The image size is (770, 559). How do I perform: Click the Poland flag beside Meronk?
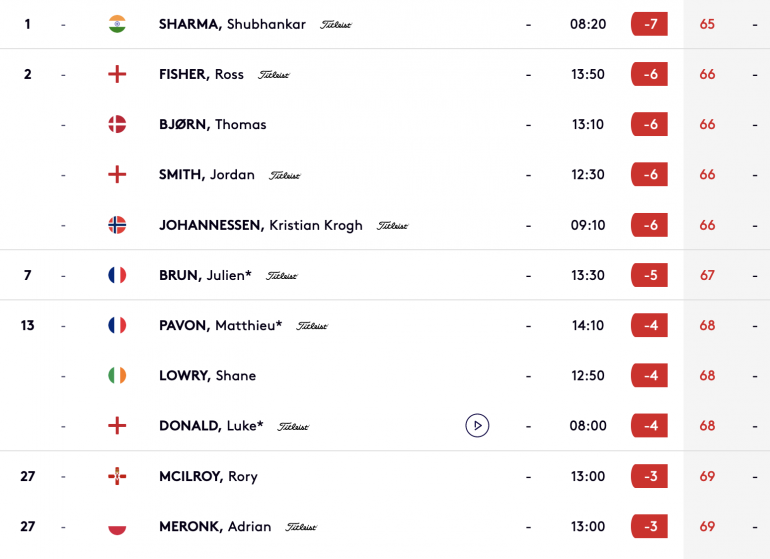click(x=117, y=526)
